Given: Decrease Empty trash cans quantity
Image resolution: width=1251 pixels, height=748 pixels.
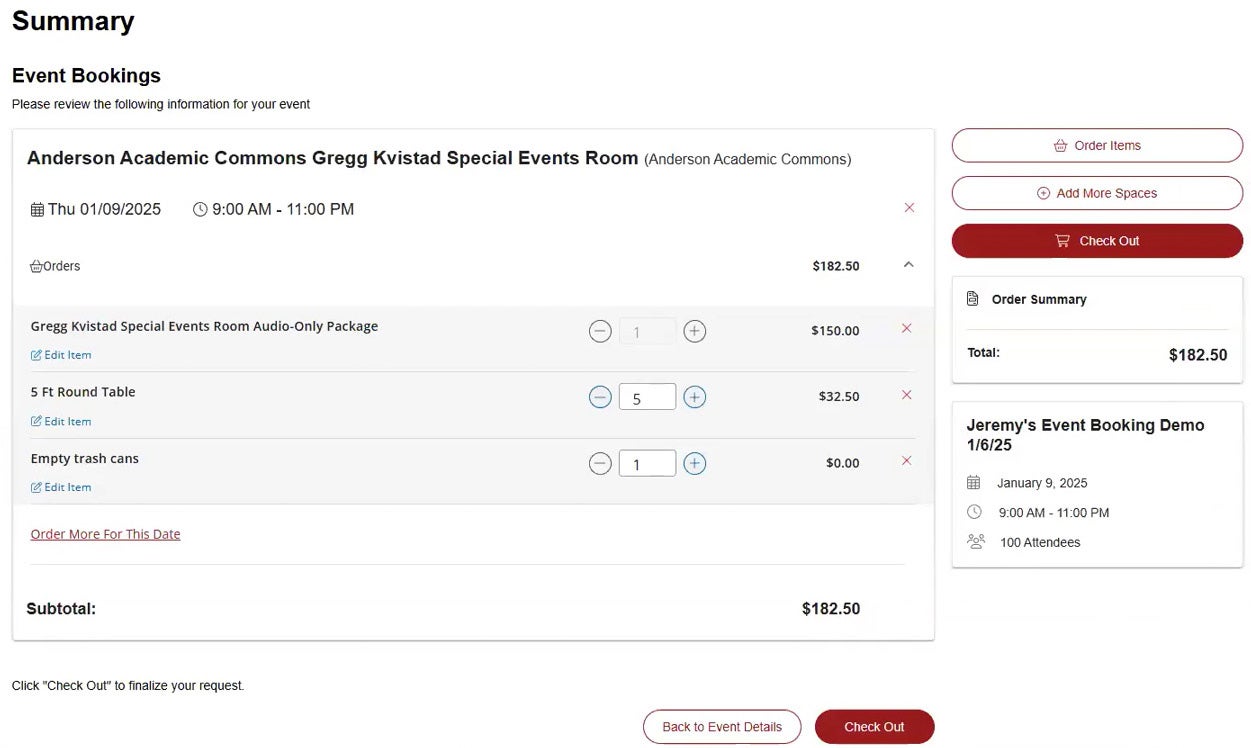Looking at the screenshot, I should tap(600, 463).
